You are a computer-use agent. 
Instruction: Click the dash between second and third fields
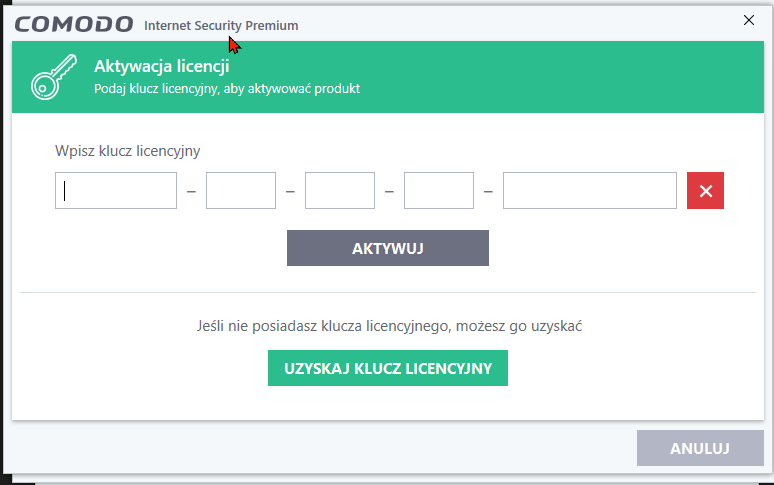[x=290, y=191]
